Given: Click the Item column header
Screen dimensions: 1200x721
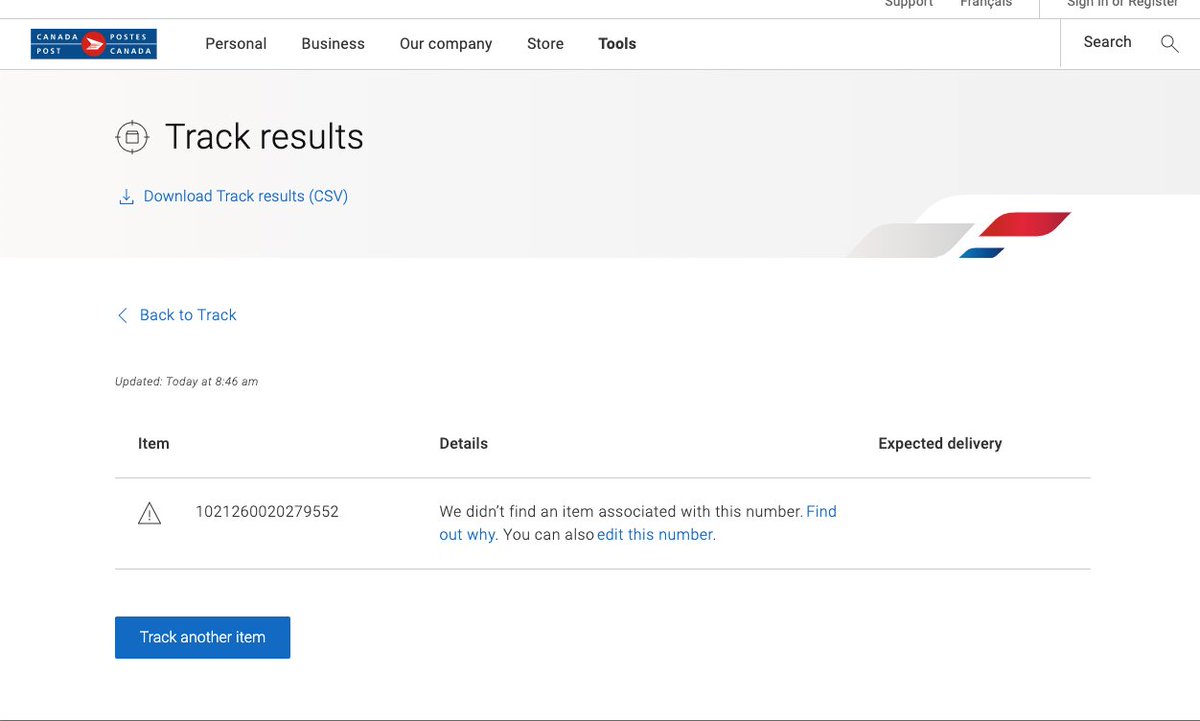Looking at the screenshot, I should [154, 444].
